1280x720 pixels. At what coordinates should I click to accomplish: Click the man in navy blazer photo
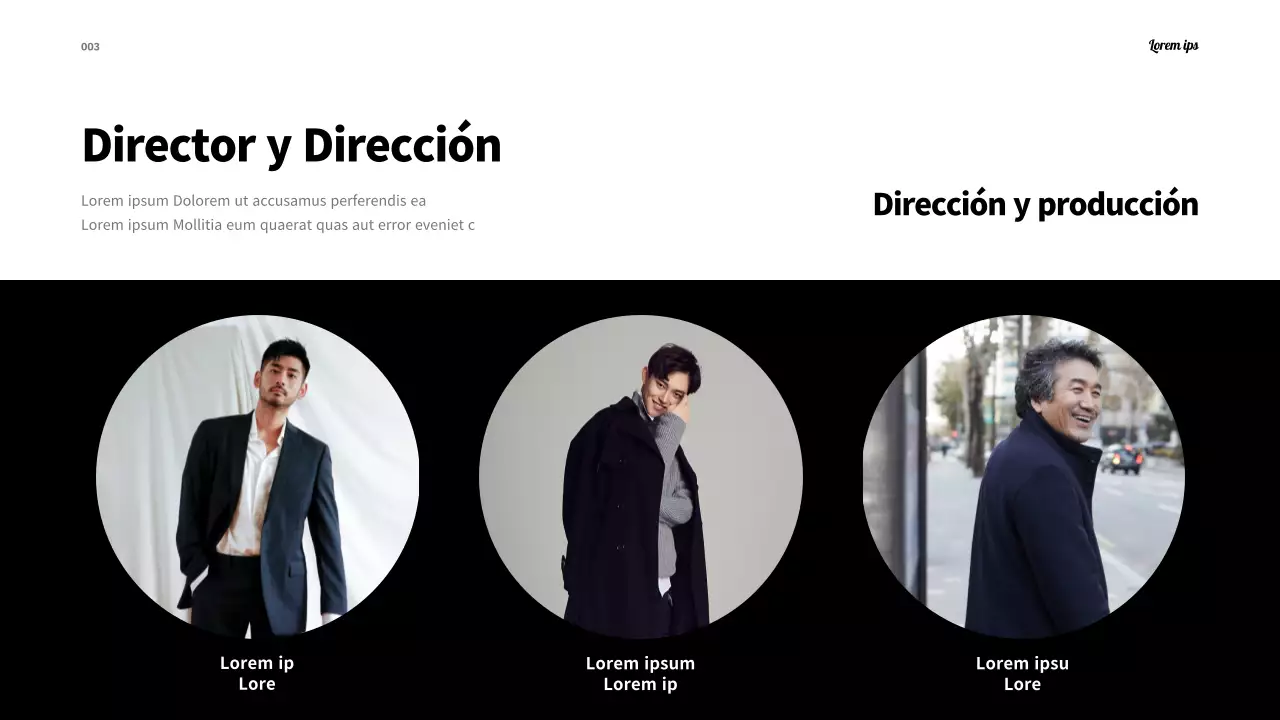coord(257,477)
